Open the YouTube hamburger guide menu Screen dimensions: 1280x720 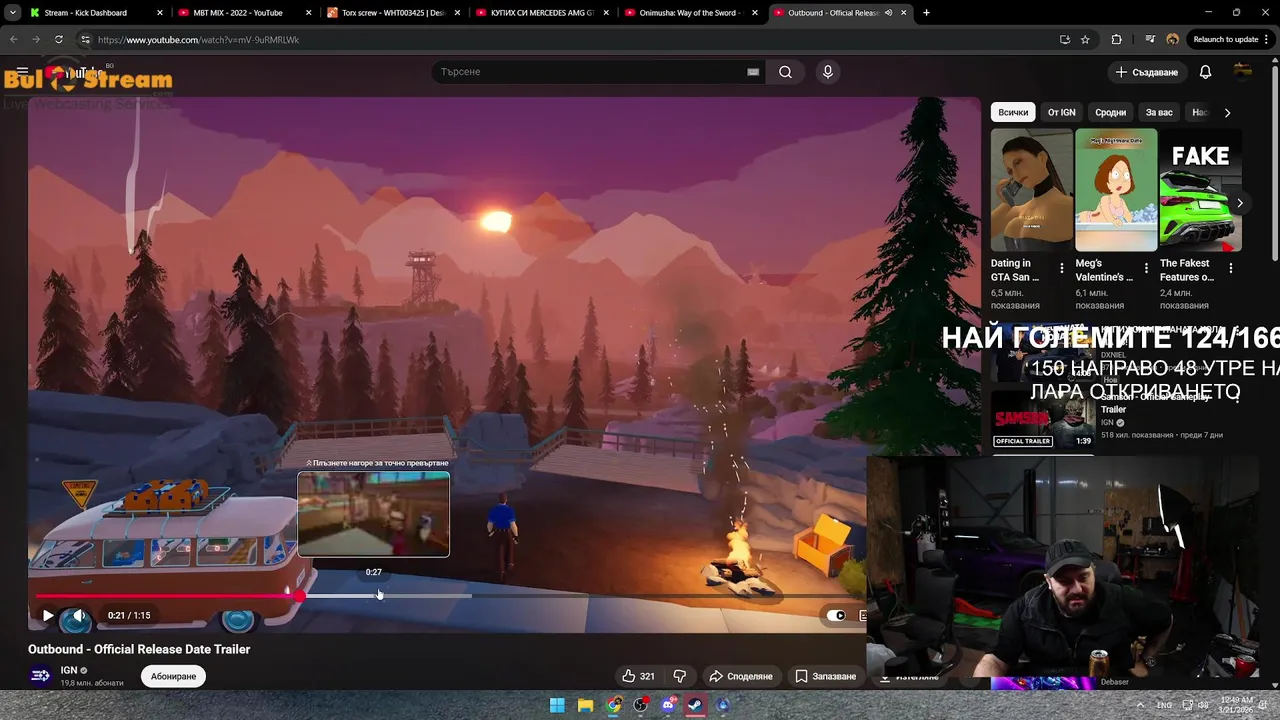[22, 72]
